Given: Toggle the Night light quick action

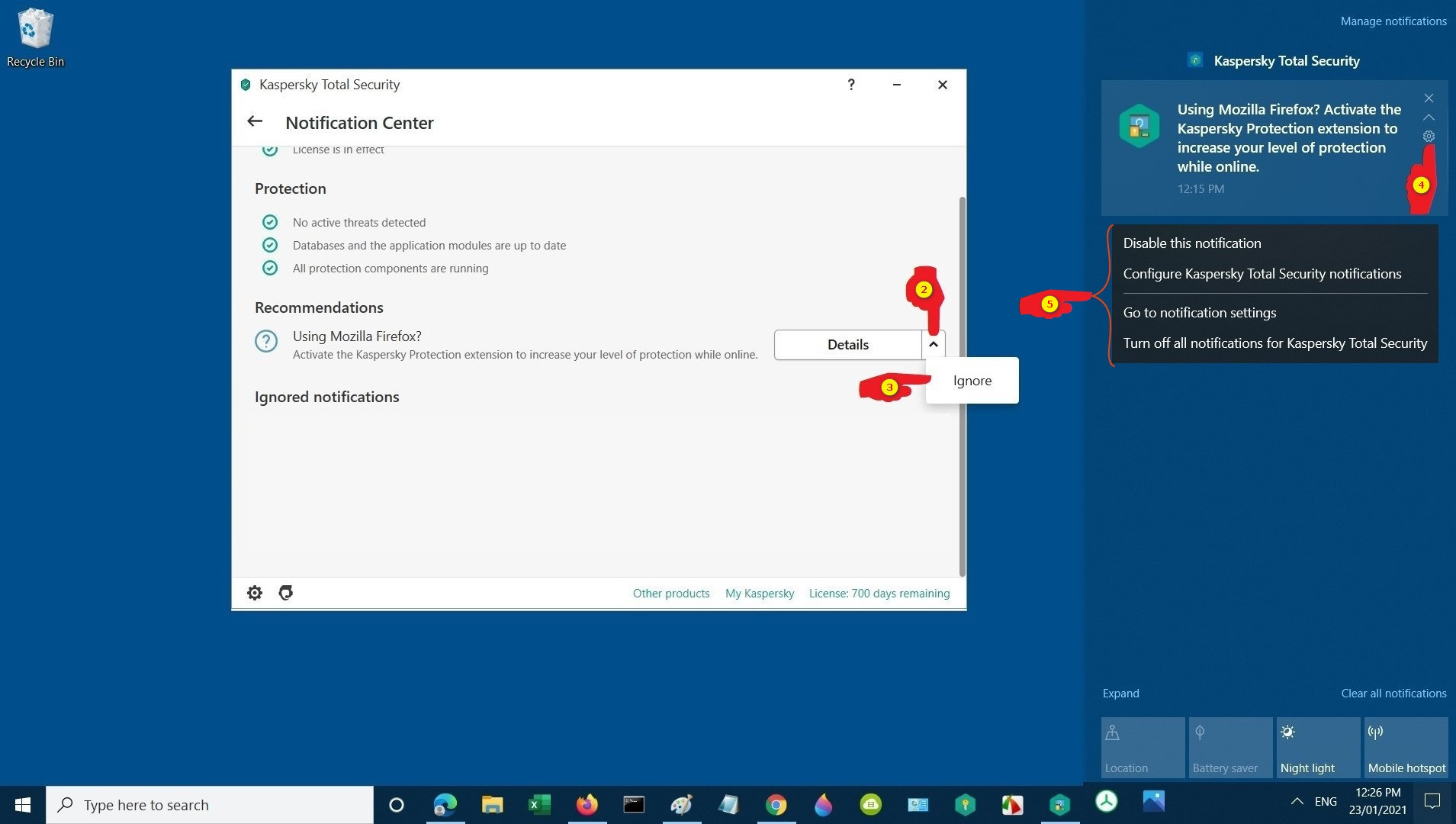Looking at the screenshot, I should click(x=1318, y=748).
